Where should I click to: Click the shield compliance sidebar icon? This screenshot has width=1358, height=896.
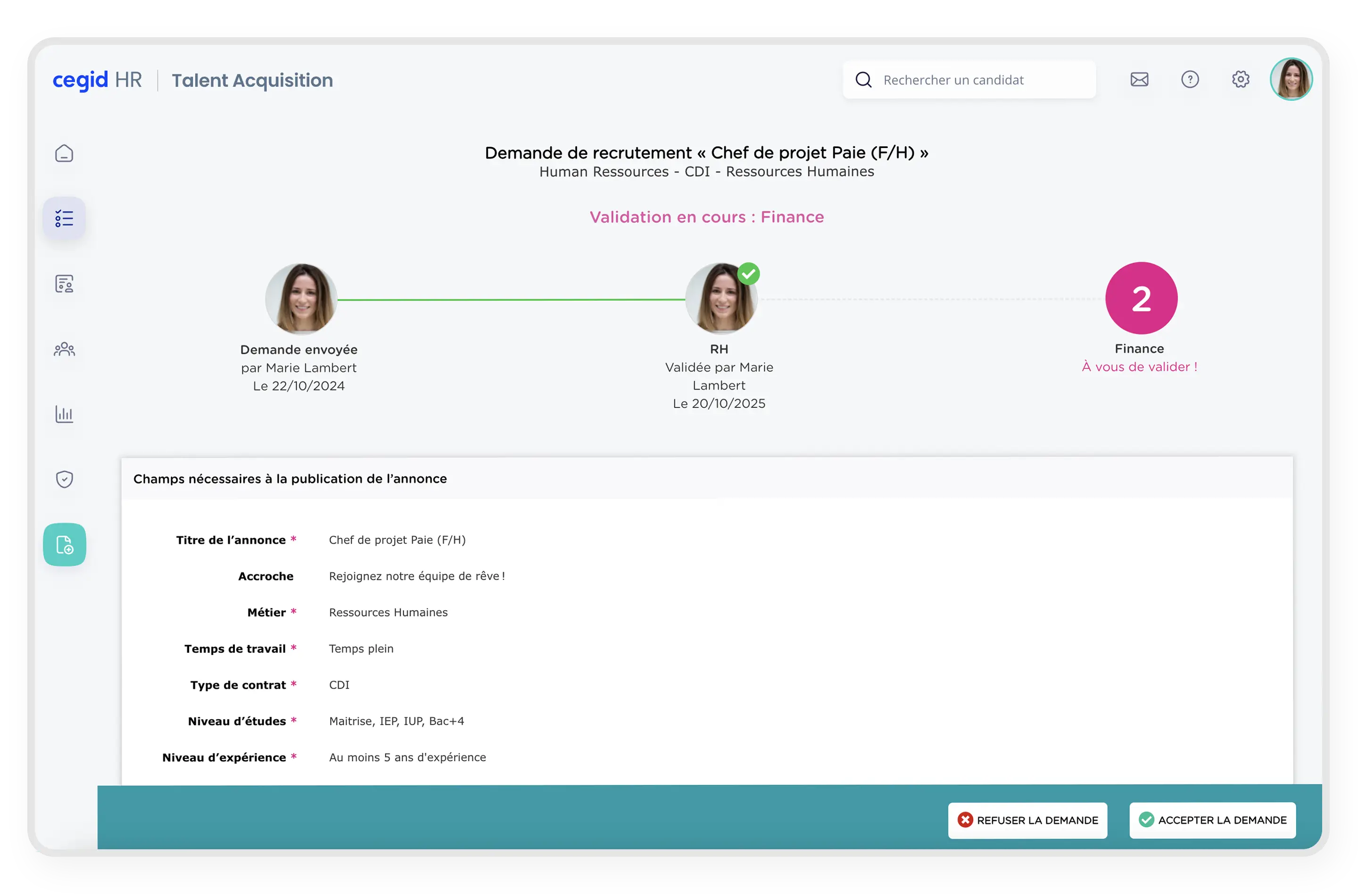[64, 479]
